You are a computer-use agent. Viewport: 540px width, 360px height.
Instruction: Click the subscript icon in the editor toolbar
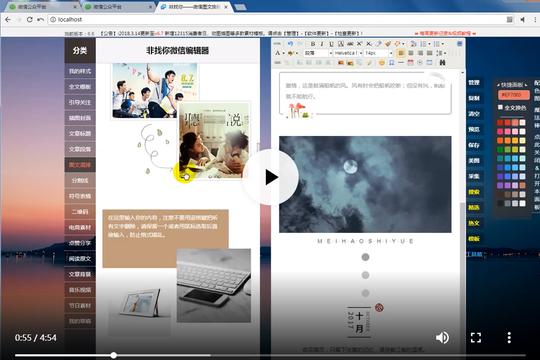click(x=369, y=44)
